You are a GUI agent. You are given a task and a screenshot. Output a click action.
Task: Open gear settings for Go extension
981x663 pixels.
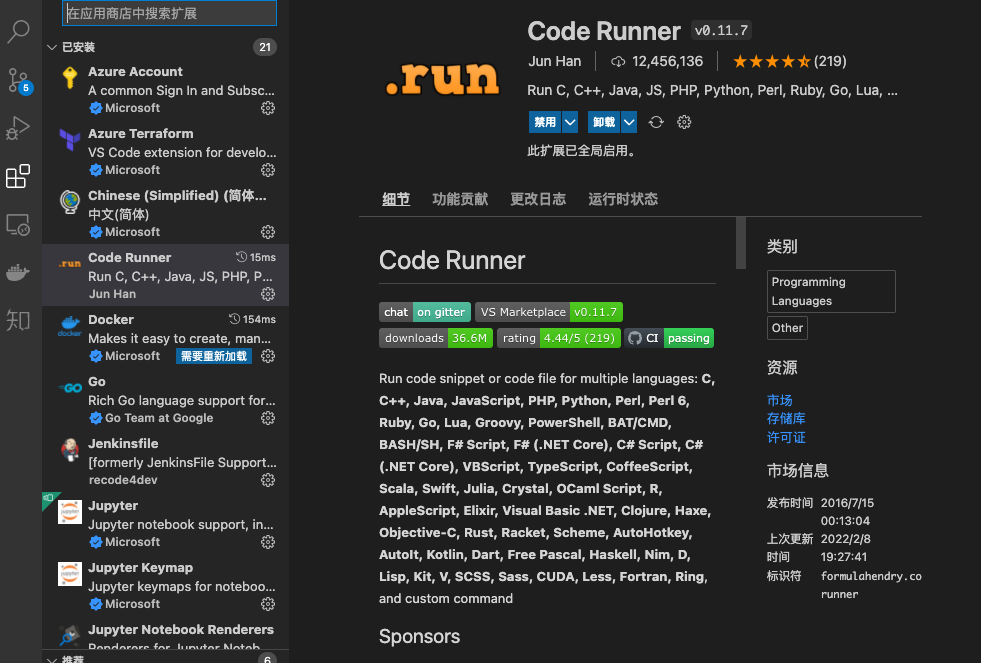coord(268,418)
